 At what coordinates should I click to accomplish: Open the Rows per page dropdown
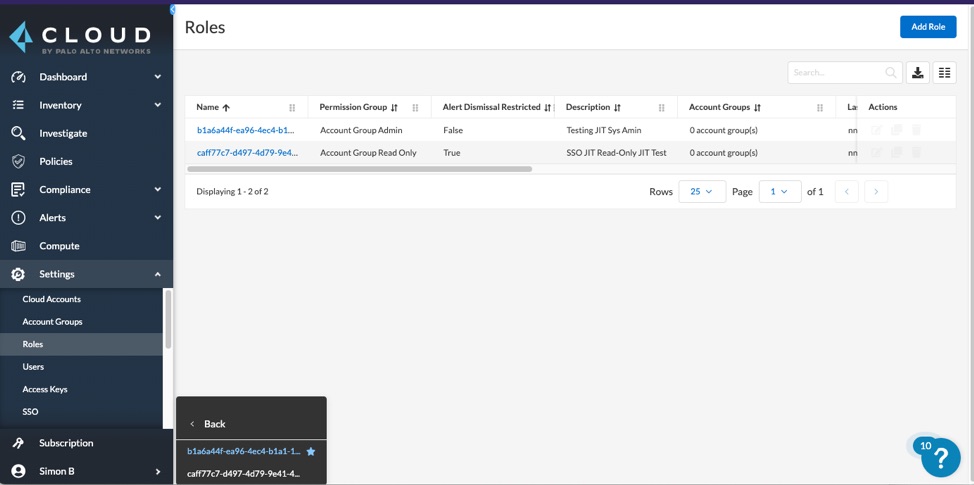click(x=702, y=192)
